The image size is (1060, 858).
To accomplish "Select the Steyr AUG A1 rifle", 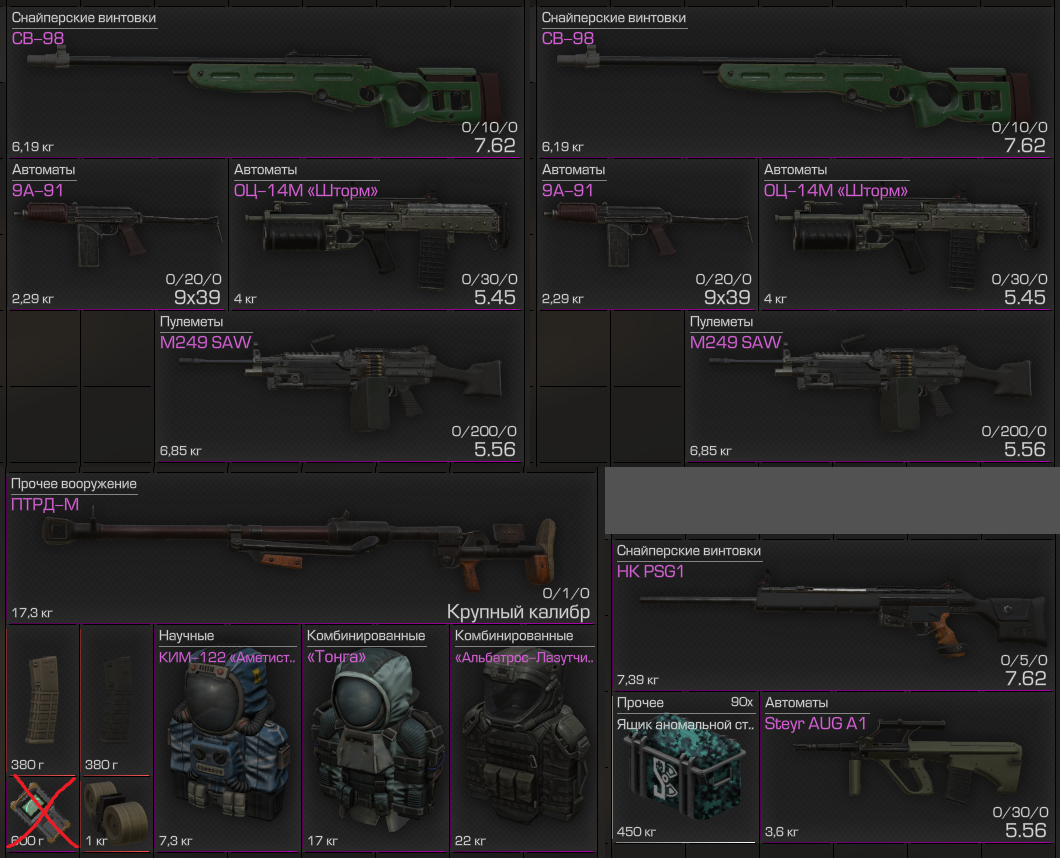I will [906, 767].
